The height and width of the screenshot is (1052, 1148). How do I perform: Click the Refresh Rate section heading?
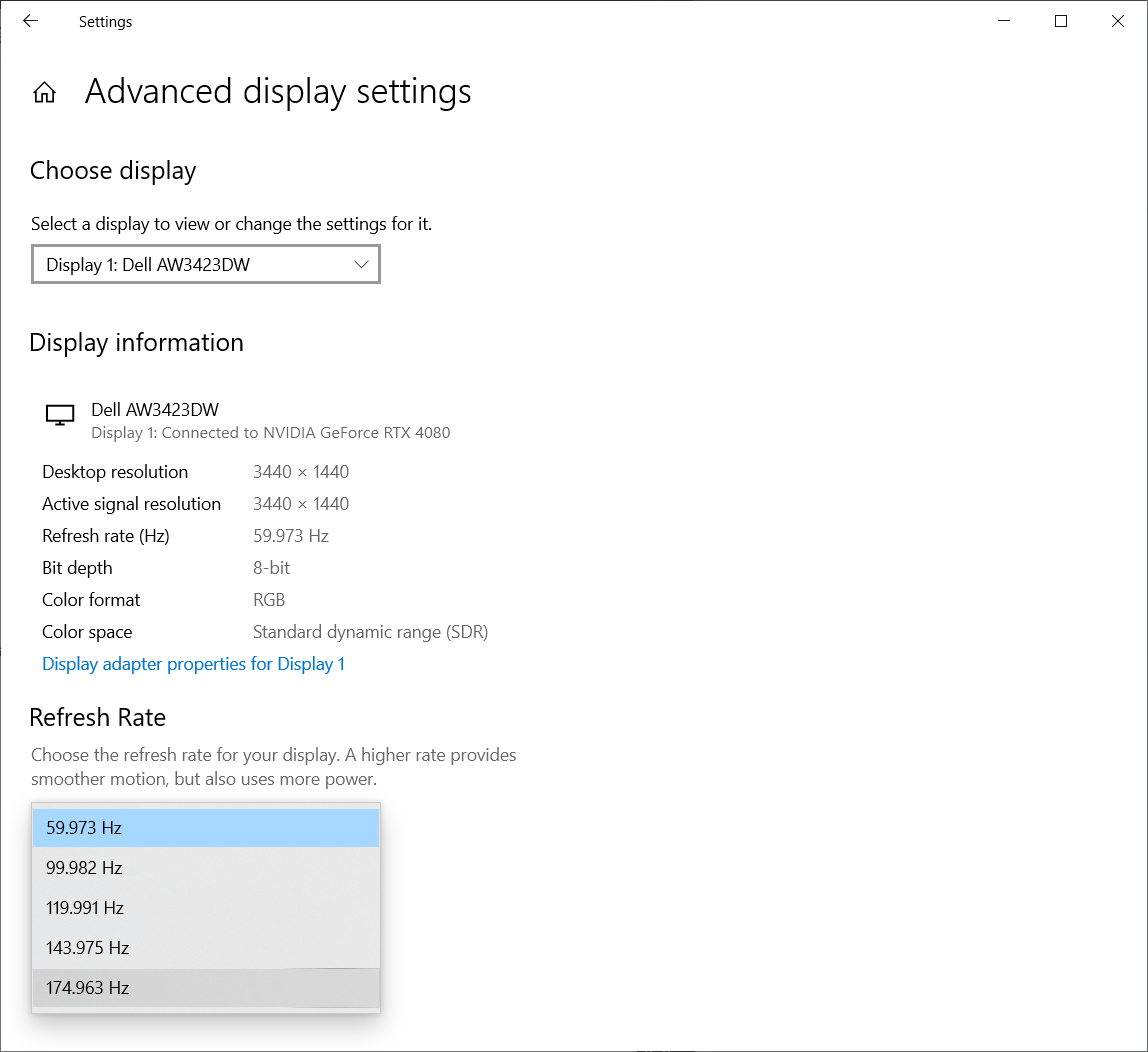point(97,717)
